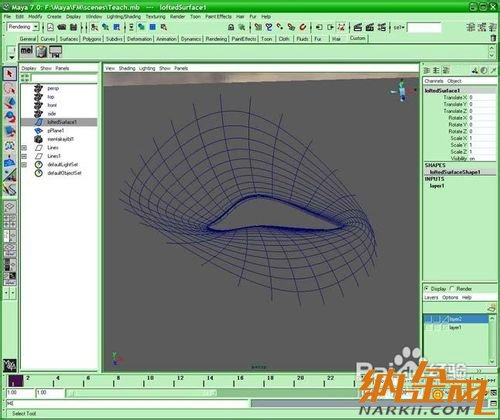This screenshot has width=500, height=420.
Task: Click the pPlane1 polygon icon in outliner
Action: tap(39, 131)
